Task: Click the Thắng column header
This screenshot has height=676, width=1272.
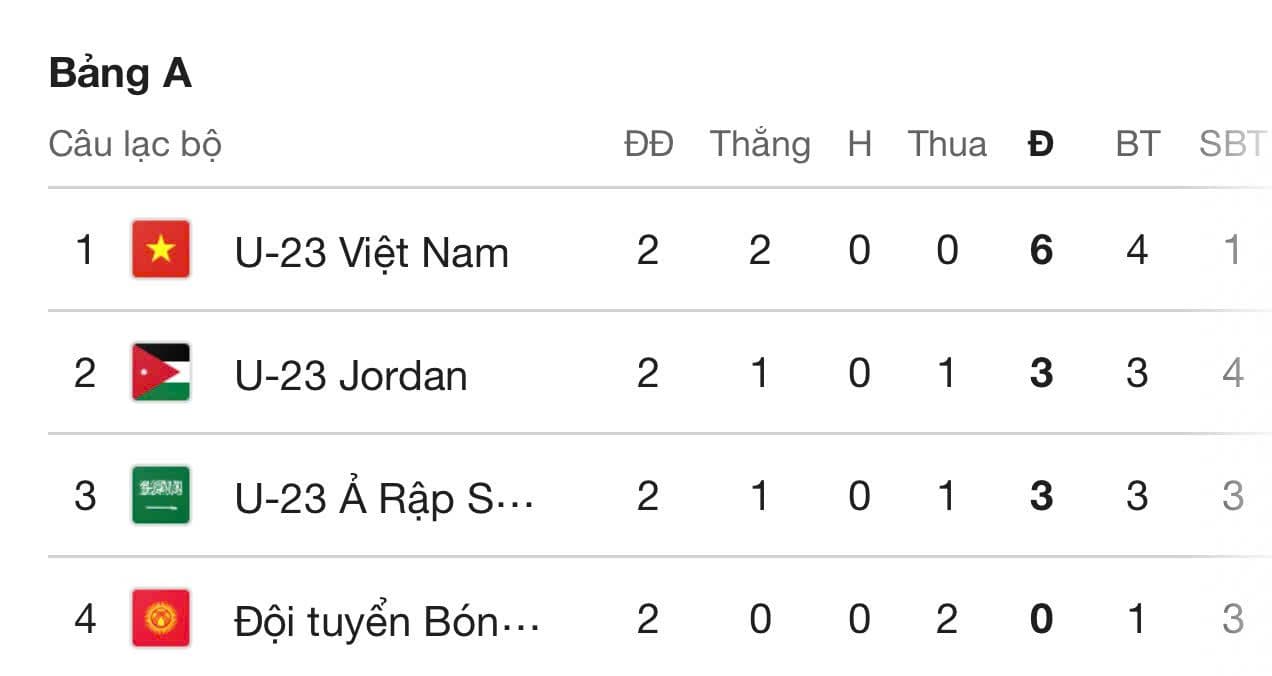Action: point(760,145)
